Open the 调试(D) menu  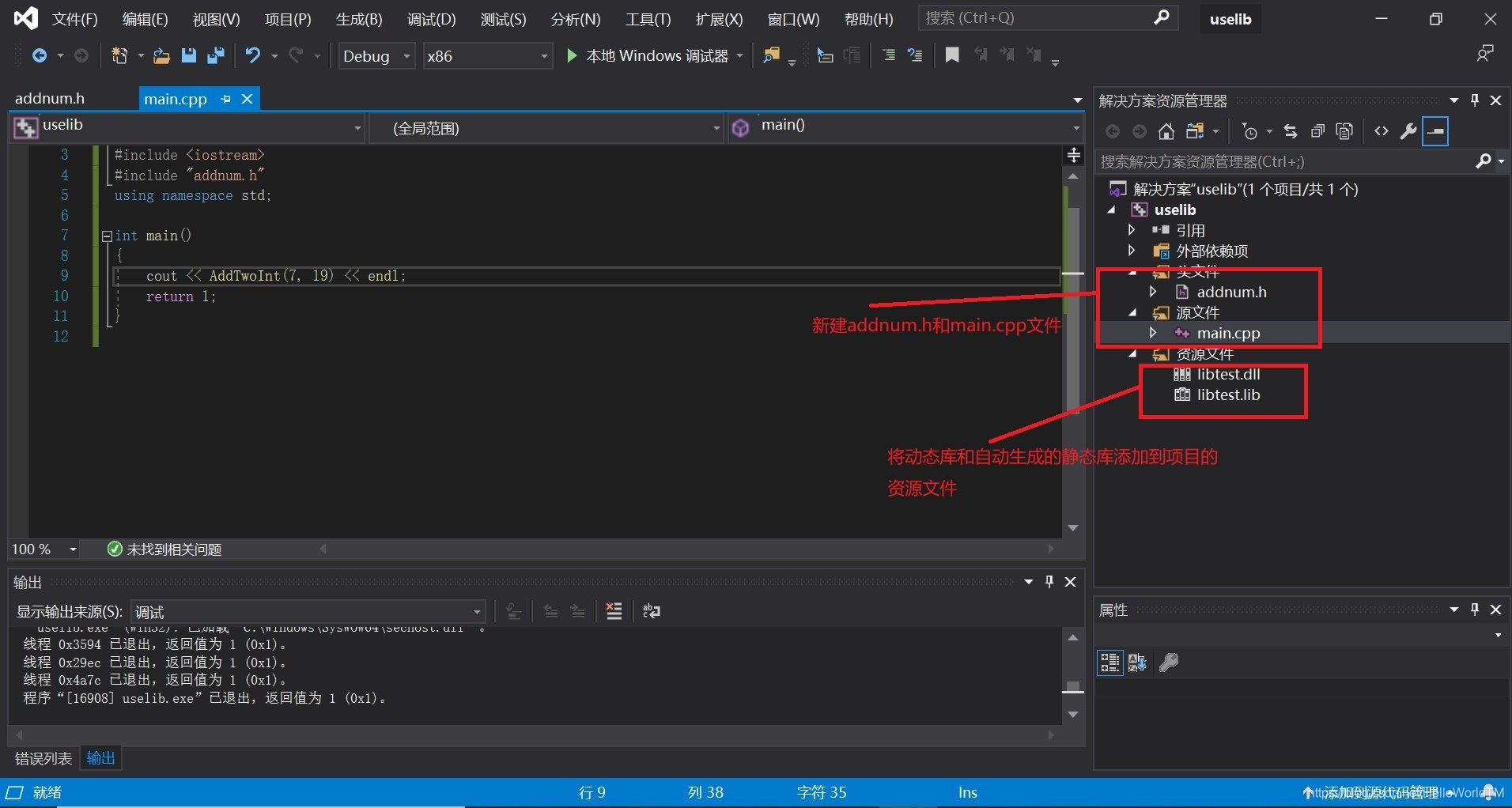(x=432, y=19)
